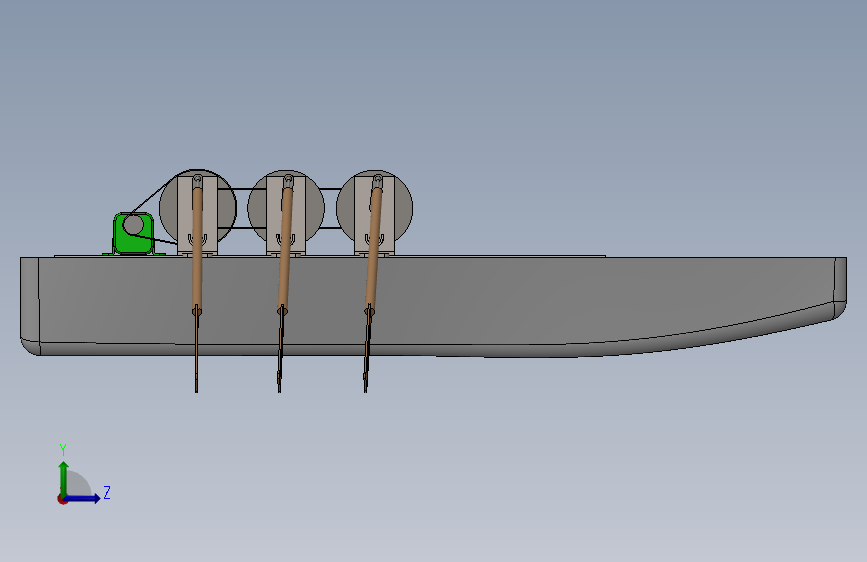Click the "Y" axis label
The height and width of the screenshot is (562, 867).
63,449
